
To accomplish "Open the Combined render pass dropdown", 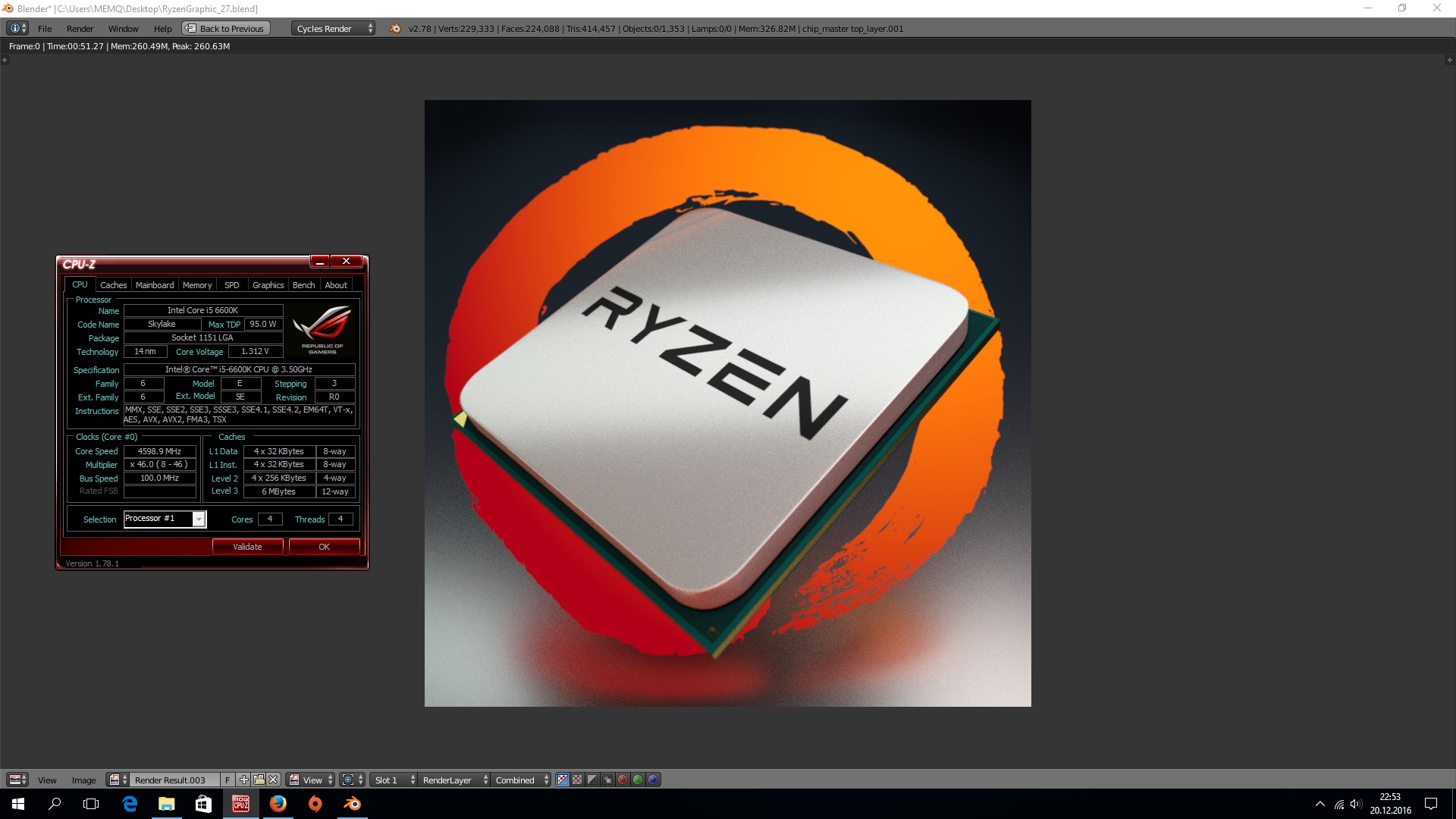I will point(521,780).
